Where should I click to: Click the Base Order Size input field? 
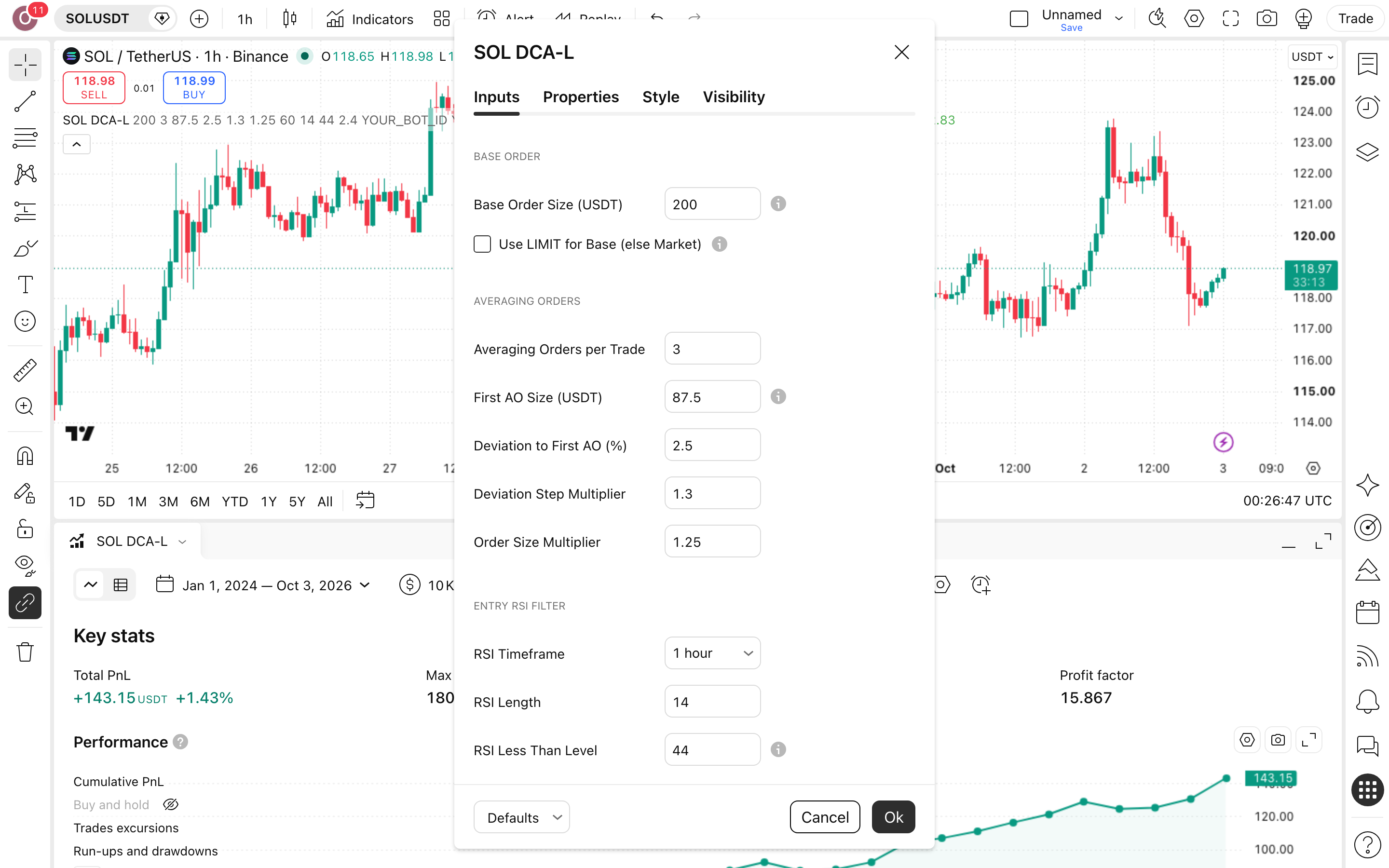coord(712,204)
